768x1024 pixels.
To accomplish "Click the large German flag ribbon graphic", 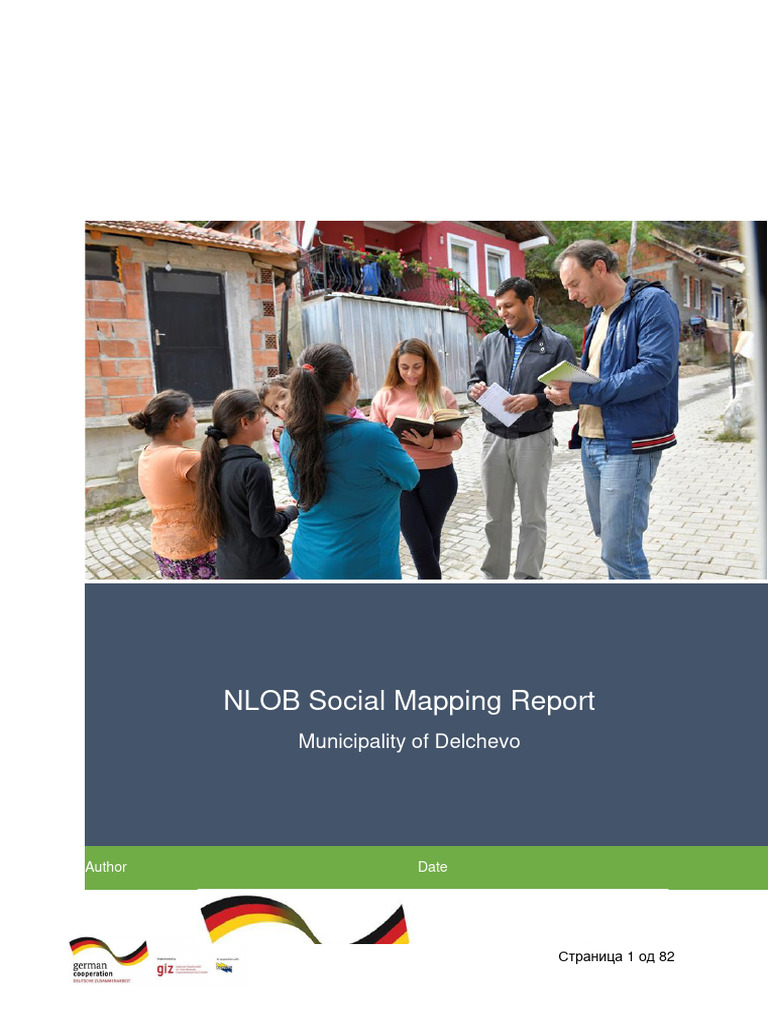I will coord(305,919).
